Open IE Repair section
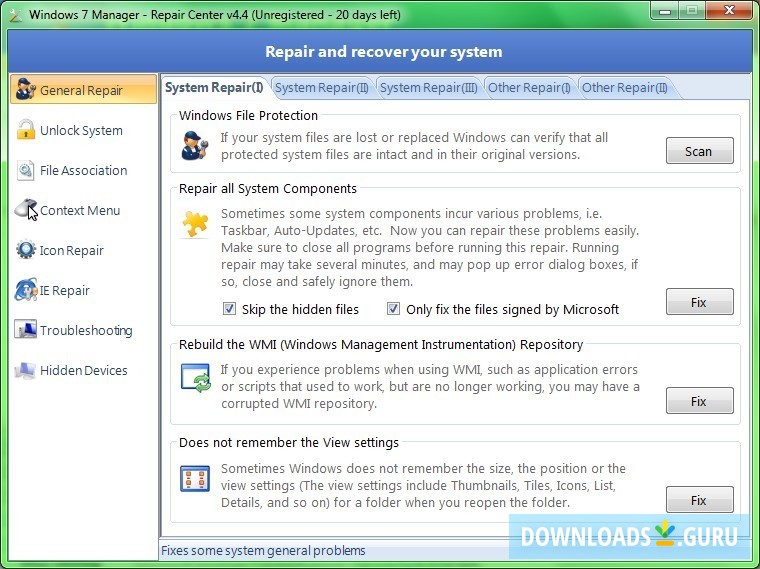Screen dimensions: 760x569 [x=64, y=290]
